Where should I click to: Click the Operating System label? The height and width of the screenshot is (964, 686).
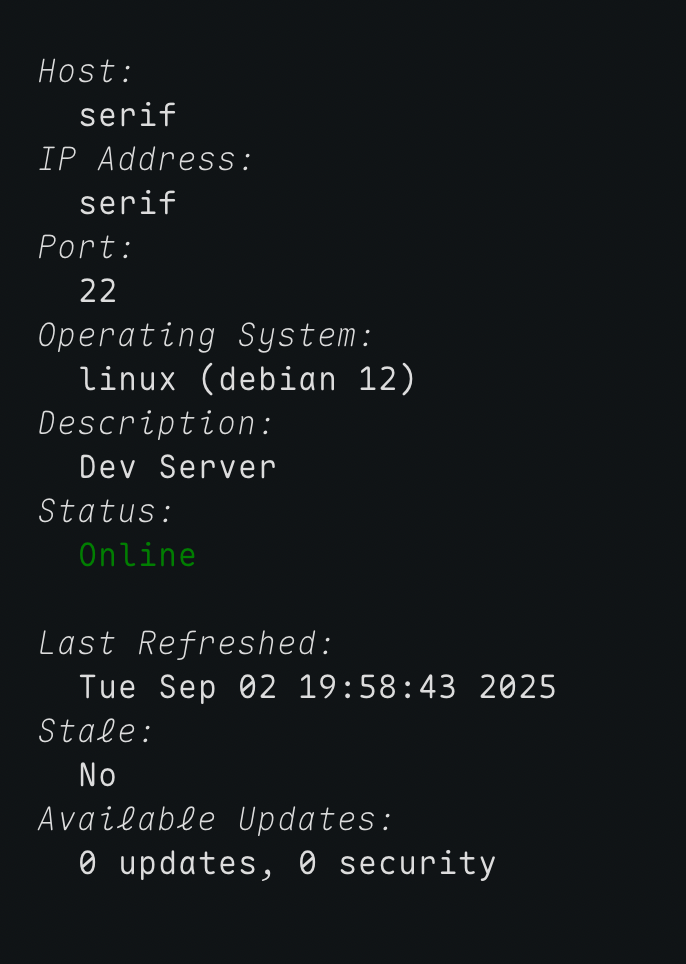[206, 335]
